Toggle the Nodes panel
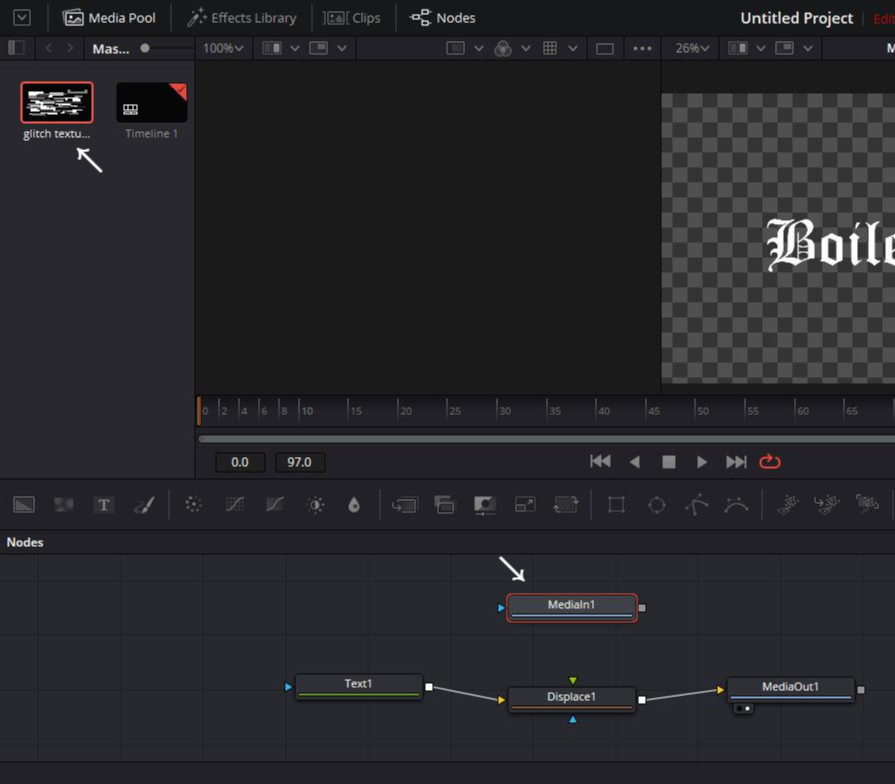895x784 pixels. [x=442, y=18]
